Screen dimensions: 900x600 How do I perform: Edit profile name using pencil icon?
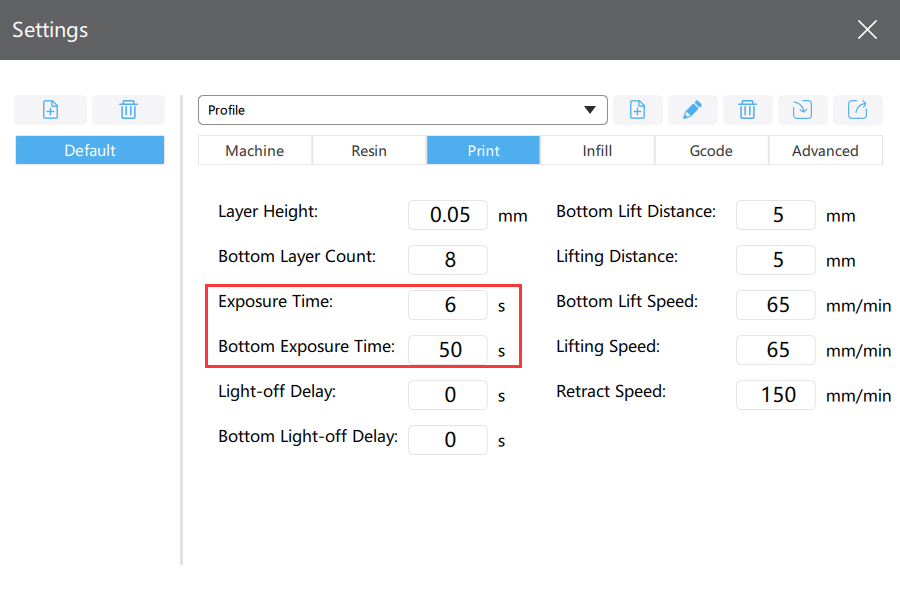pos(692,110)
